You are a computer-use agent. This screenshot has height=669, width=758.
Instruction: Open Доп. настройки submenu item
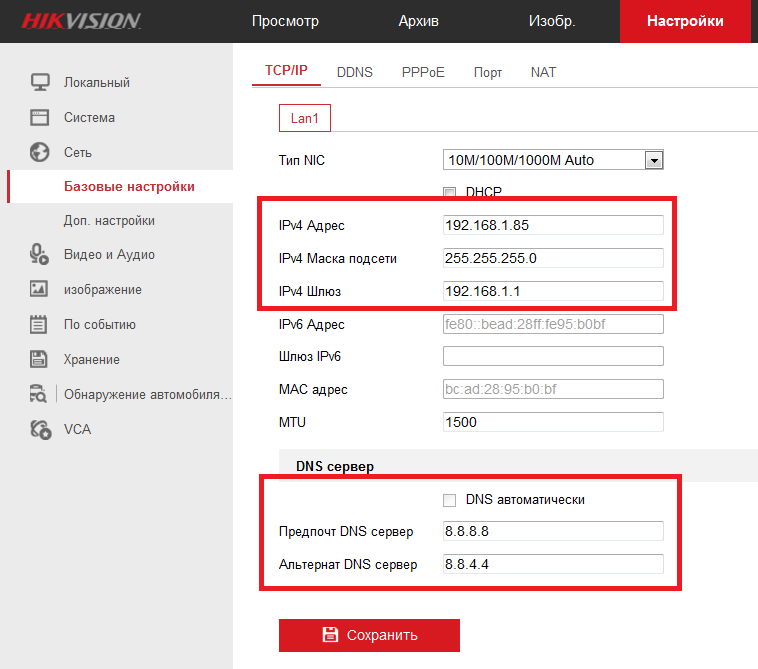click(109, 220)
